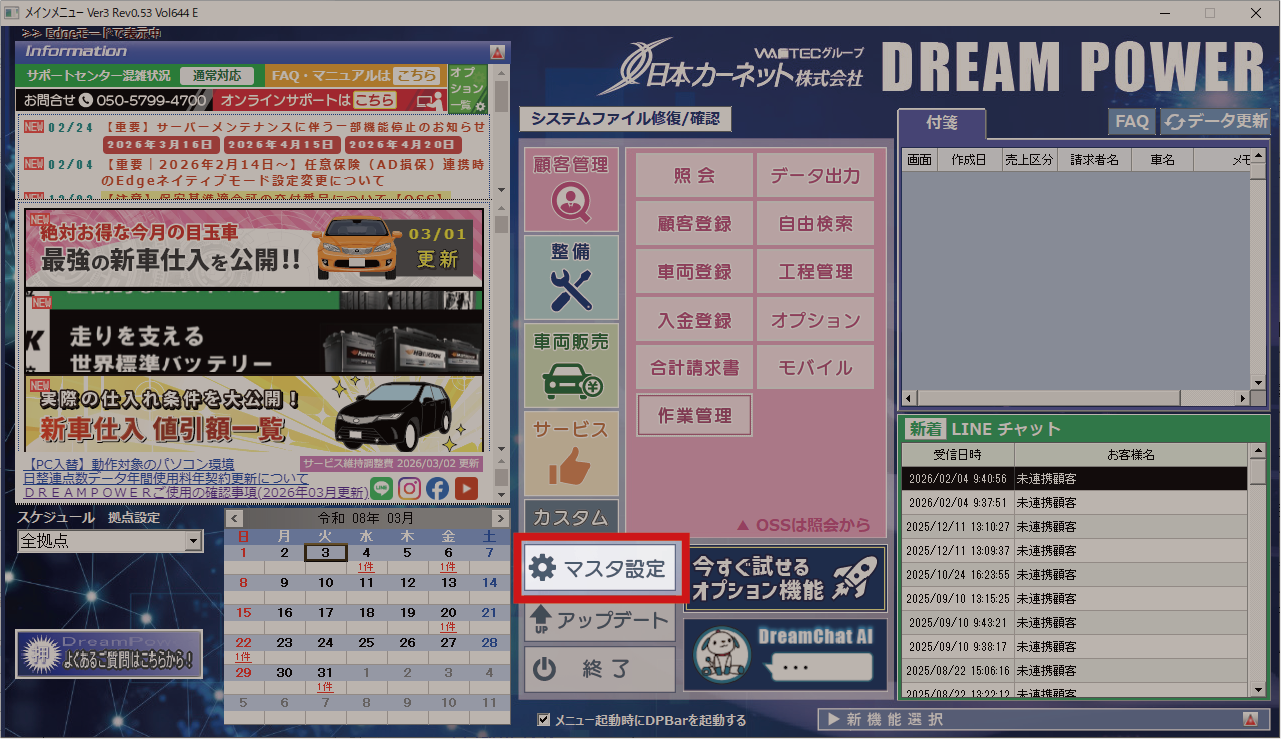Viewport: 1281px width, 739px height.
Task: Open the PC入替 動作対象のパソコン環境 link
Action: click(x=129, y=465)
